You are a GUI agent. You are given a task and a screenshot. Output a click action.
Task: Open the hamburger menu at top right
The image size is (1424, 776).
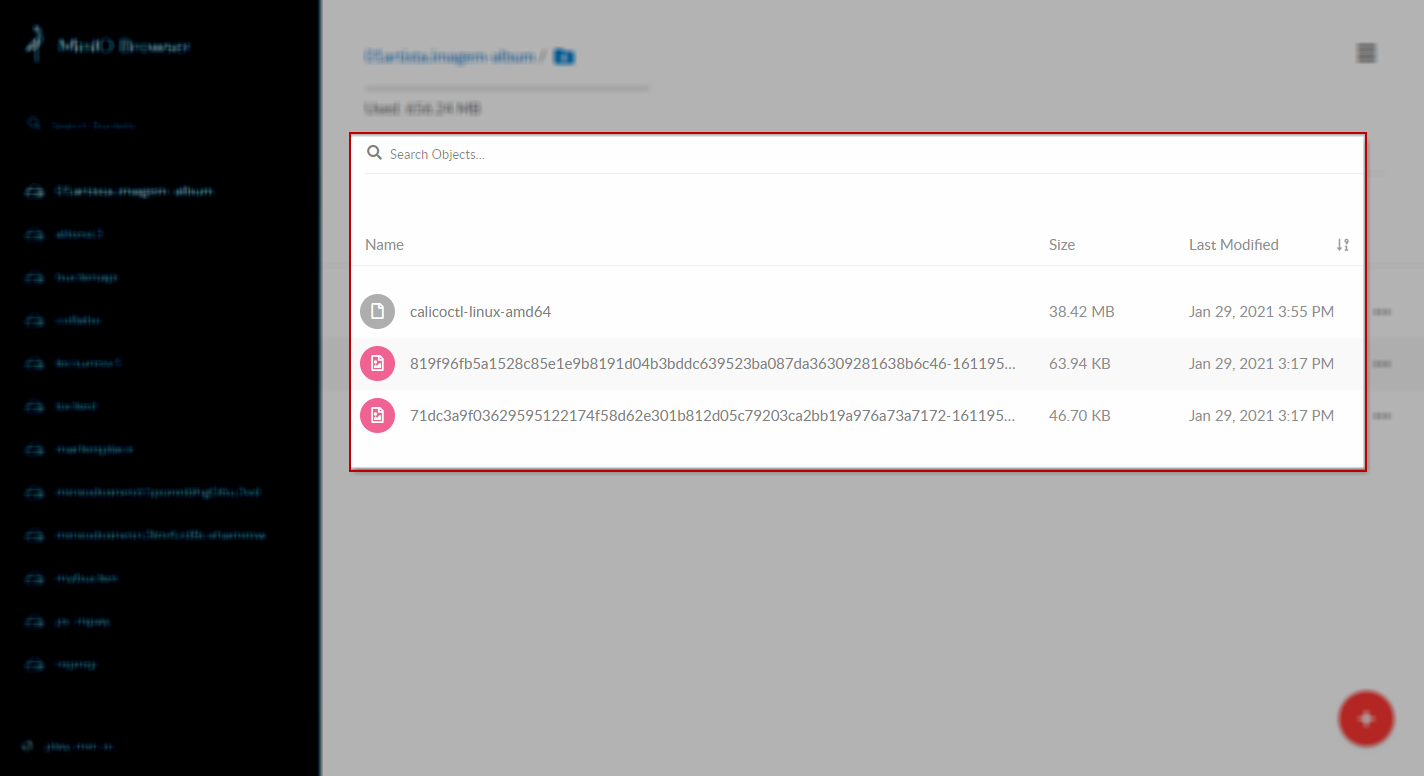[x=1366, y=53]
